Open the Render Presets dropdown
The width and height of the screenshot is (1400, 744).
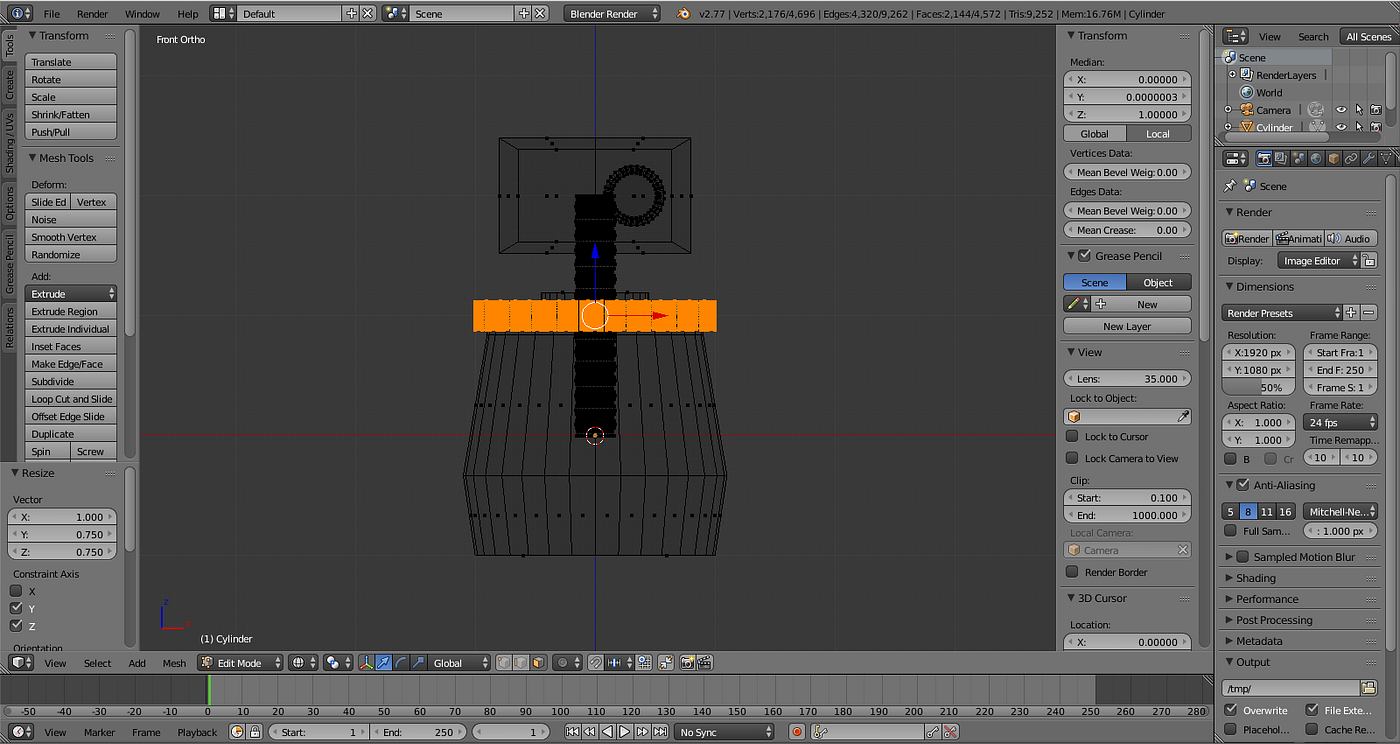[x=1282, y=313]
